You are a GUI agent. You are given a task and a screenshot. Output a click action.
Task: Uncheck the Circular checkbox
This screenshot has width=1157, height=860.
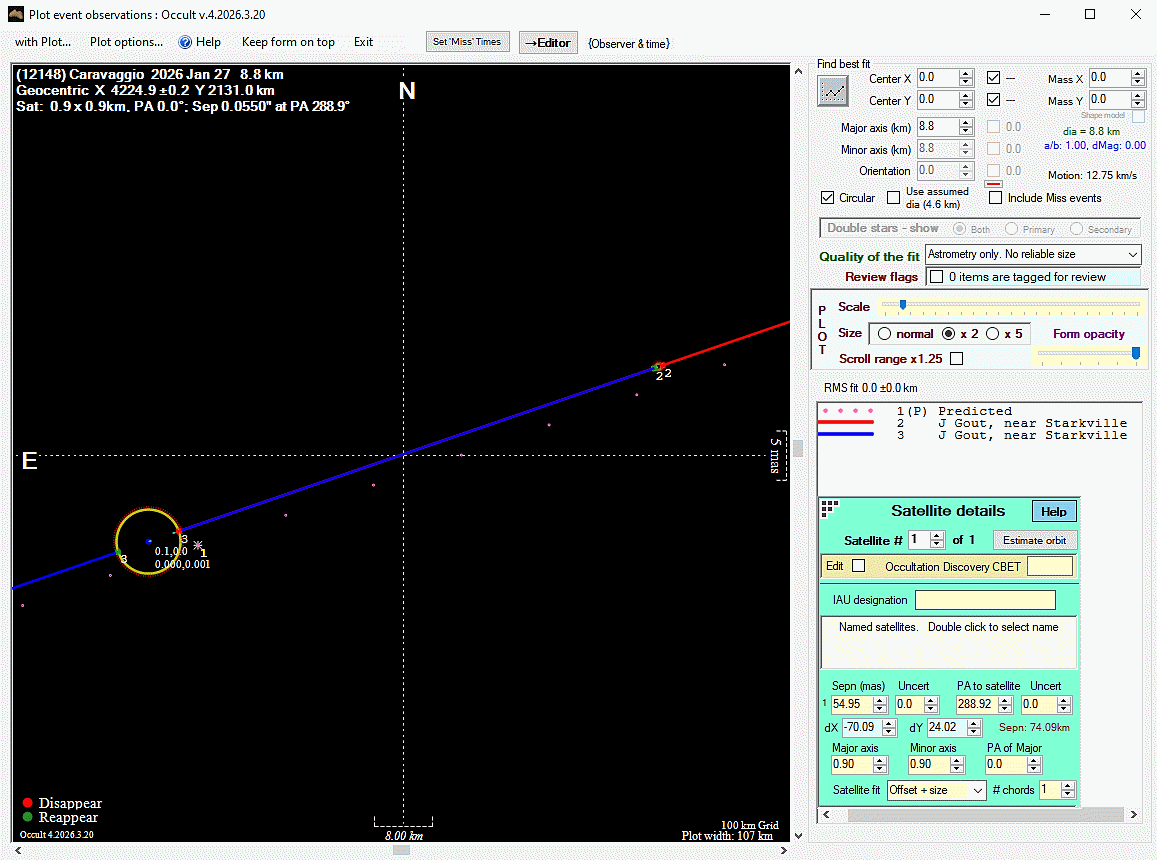[x=827, y=198]
